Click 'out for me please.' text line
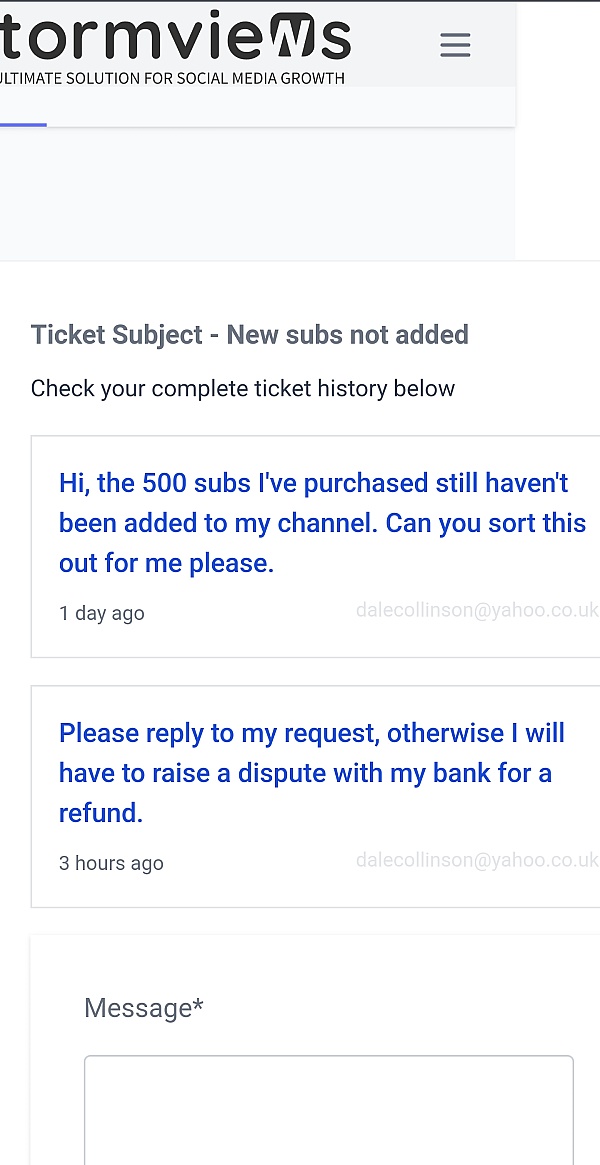600x1165 pixels. (166, 563)
